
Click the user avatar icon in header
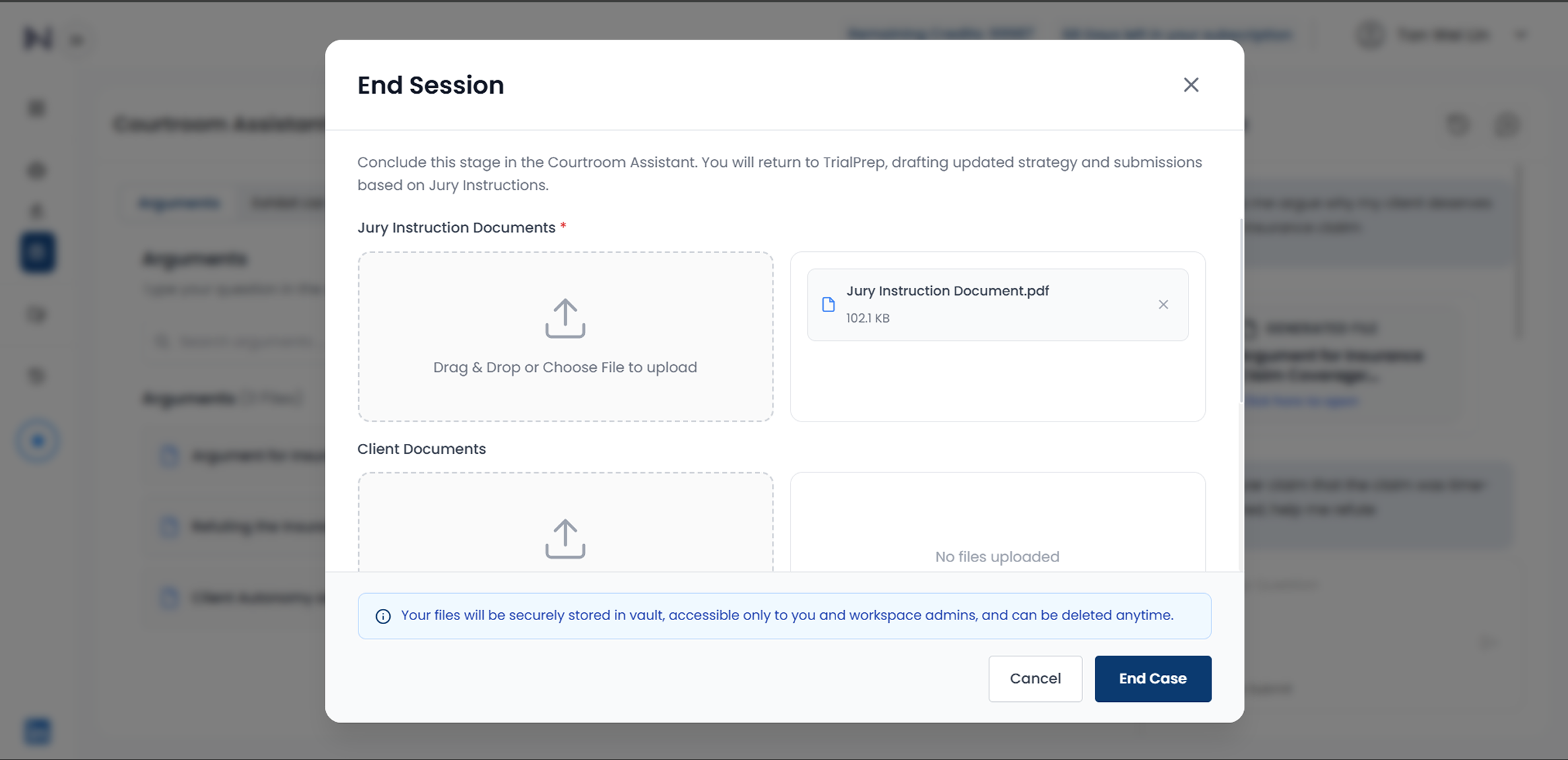1370,35
